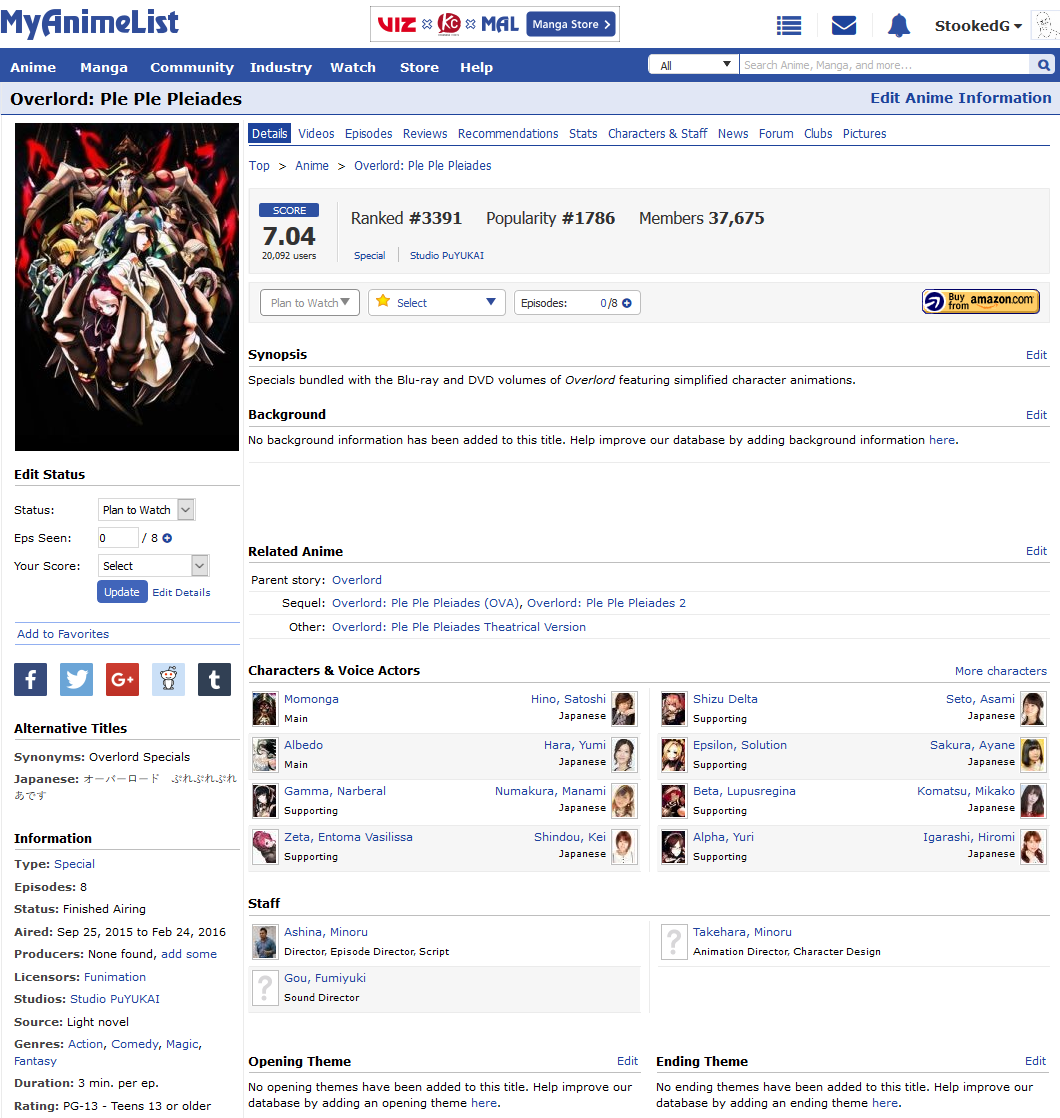1060x1118 pixels.
Task: Open the star score Select dropdown
Action: (x=437, y=303)
